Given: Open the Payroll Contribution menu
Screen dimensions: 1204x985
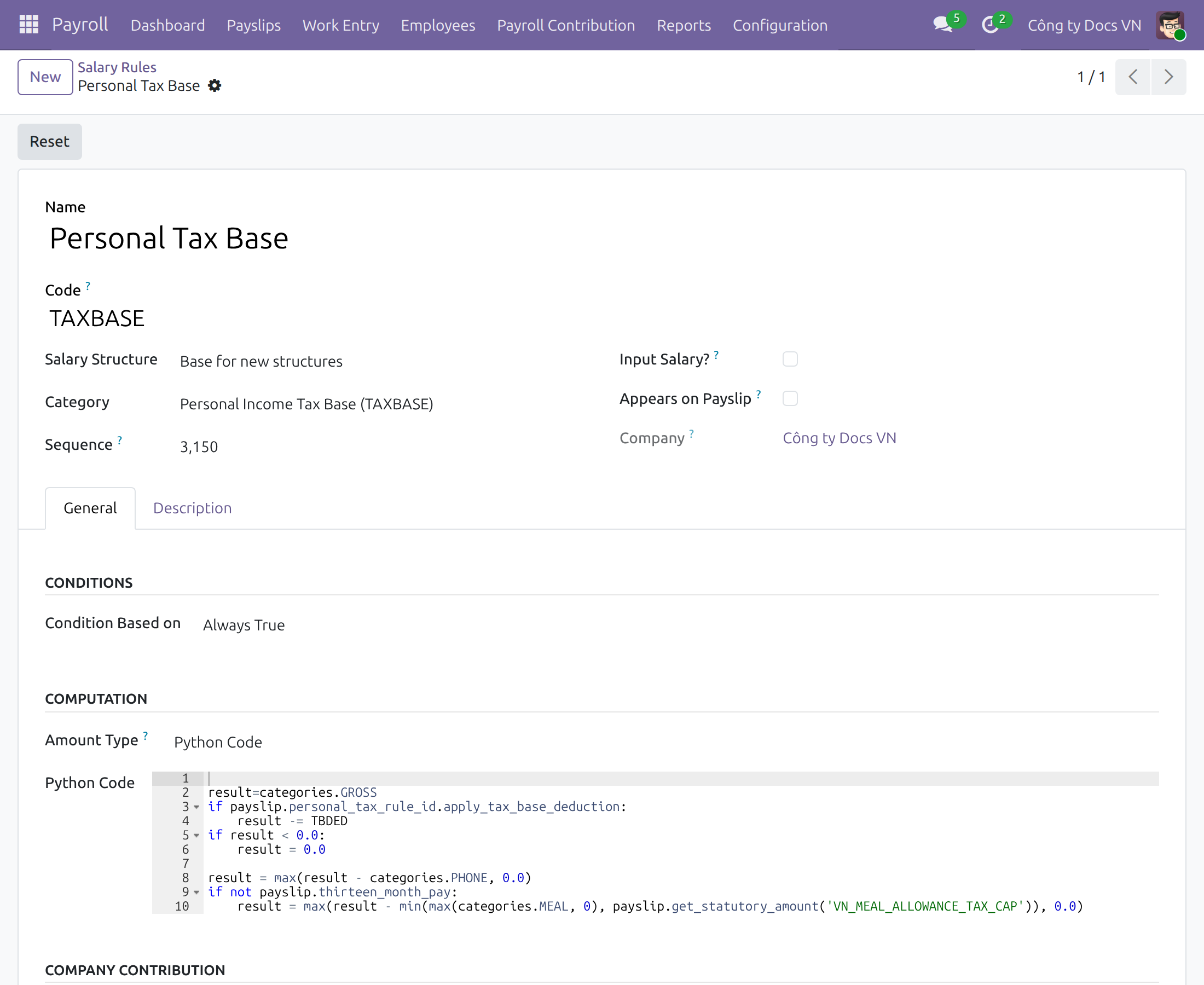Looking at the screenshot, I should click(x=566, y=25).
